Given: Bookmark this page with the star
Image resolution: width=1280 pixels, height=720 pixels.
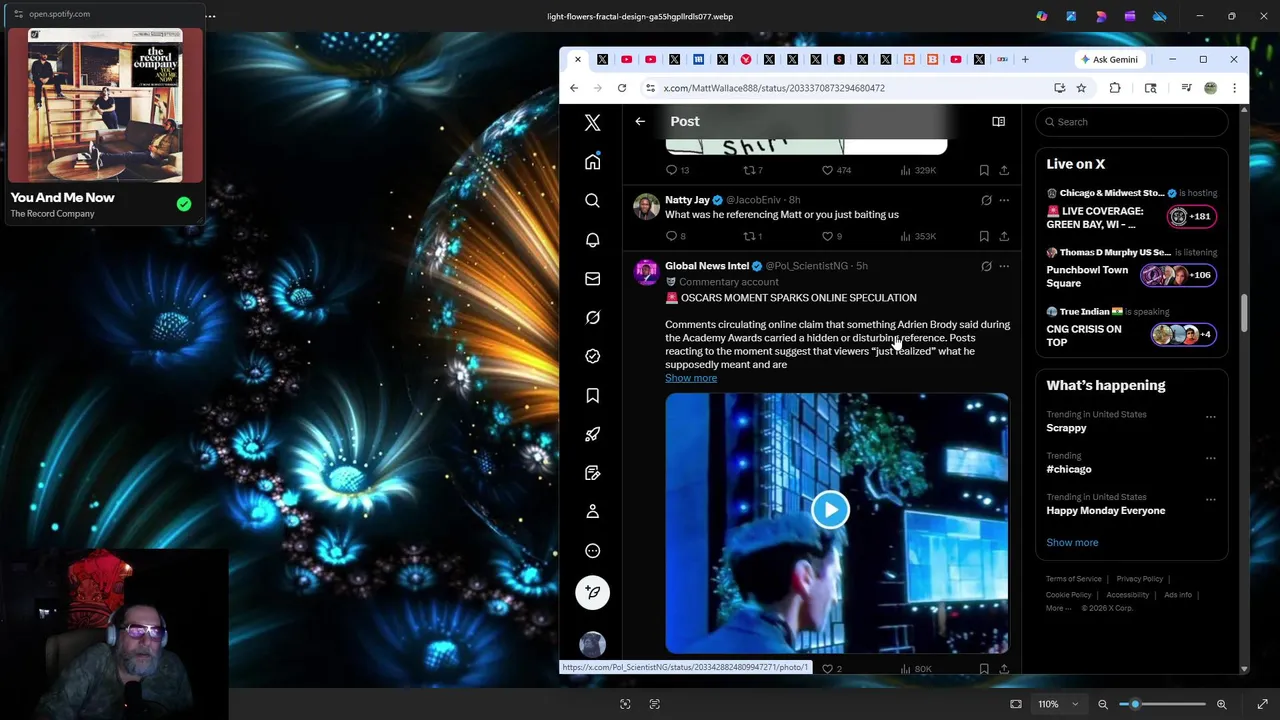Looking at the screenshot, I should tap(1081, 88).
